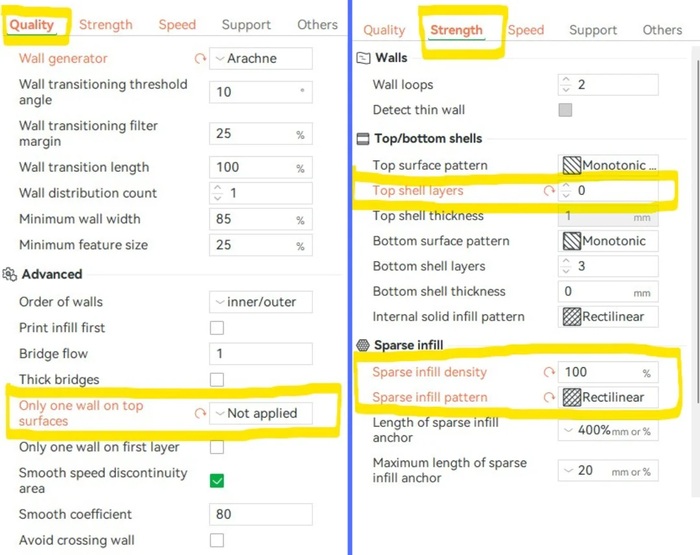Reset Only one wall on top surfaces

[x=200, y=413]
